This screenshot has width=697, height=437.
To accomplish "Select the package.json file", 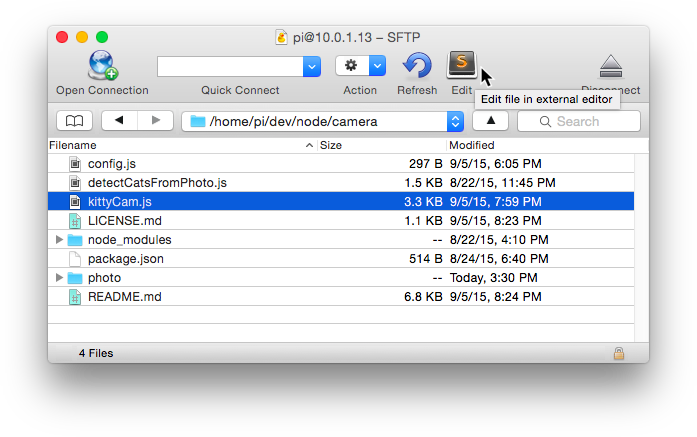I will click(x=125, y=259).
